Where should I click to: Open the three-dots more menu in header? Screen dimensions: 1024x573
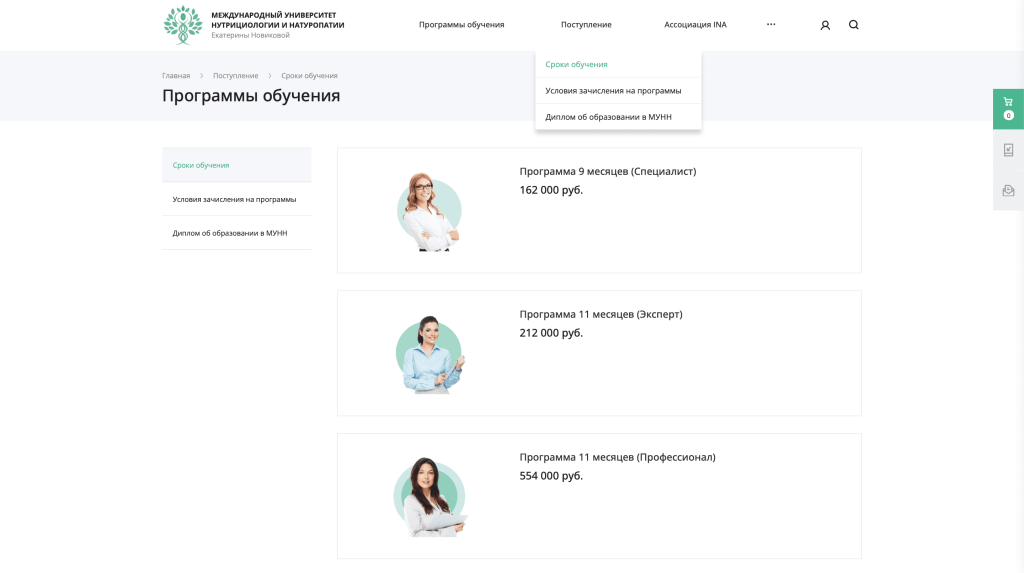(x=771, y=25)
